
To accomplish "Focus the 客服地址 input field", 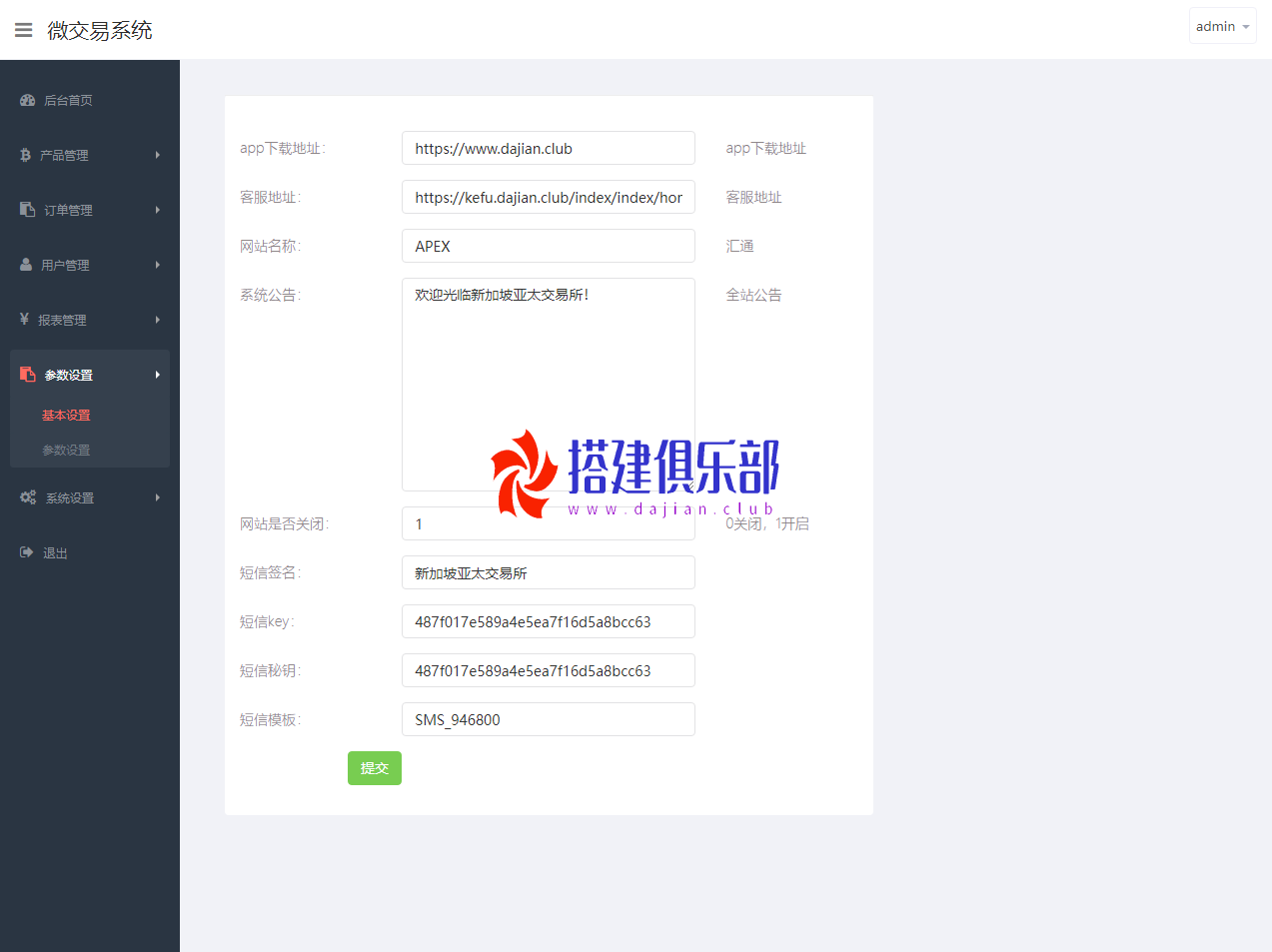I will pos(549,197).
